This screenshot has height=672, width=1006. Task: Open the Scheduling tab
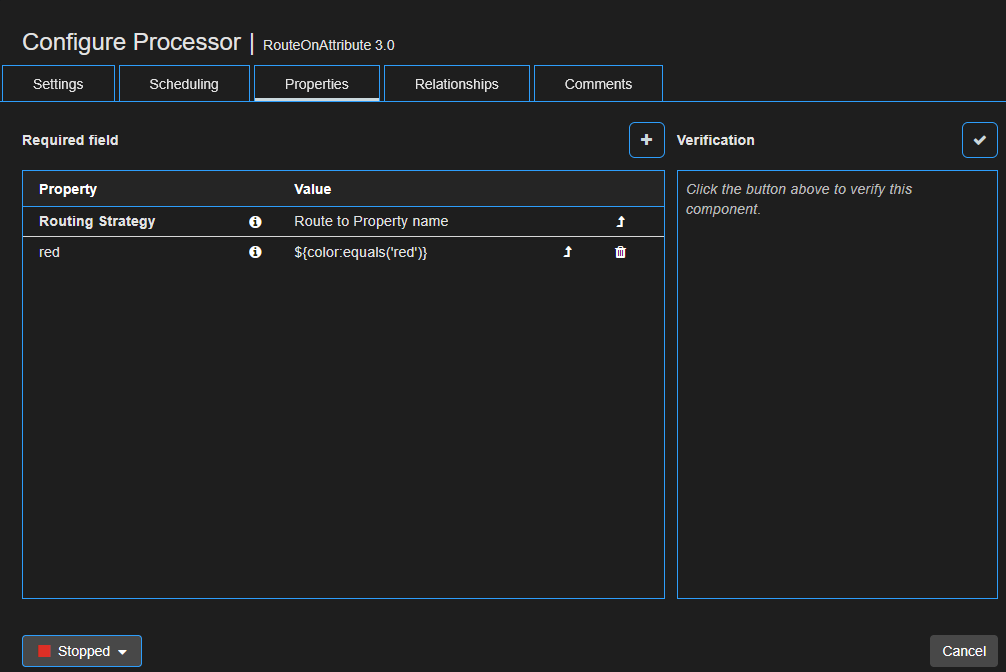184,83
